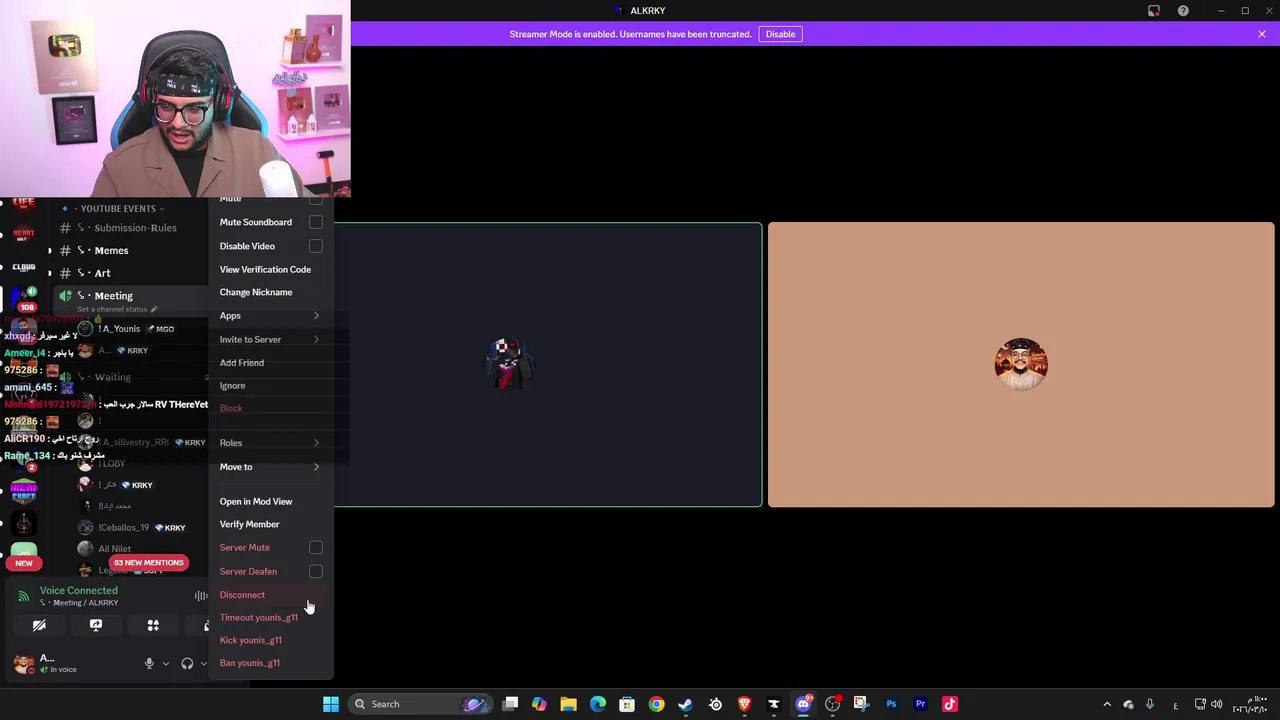Toggle noise suppression waveform icon
The image size is (1280, 720).
point(201,596)
